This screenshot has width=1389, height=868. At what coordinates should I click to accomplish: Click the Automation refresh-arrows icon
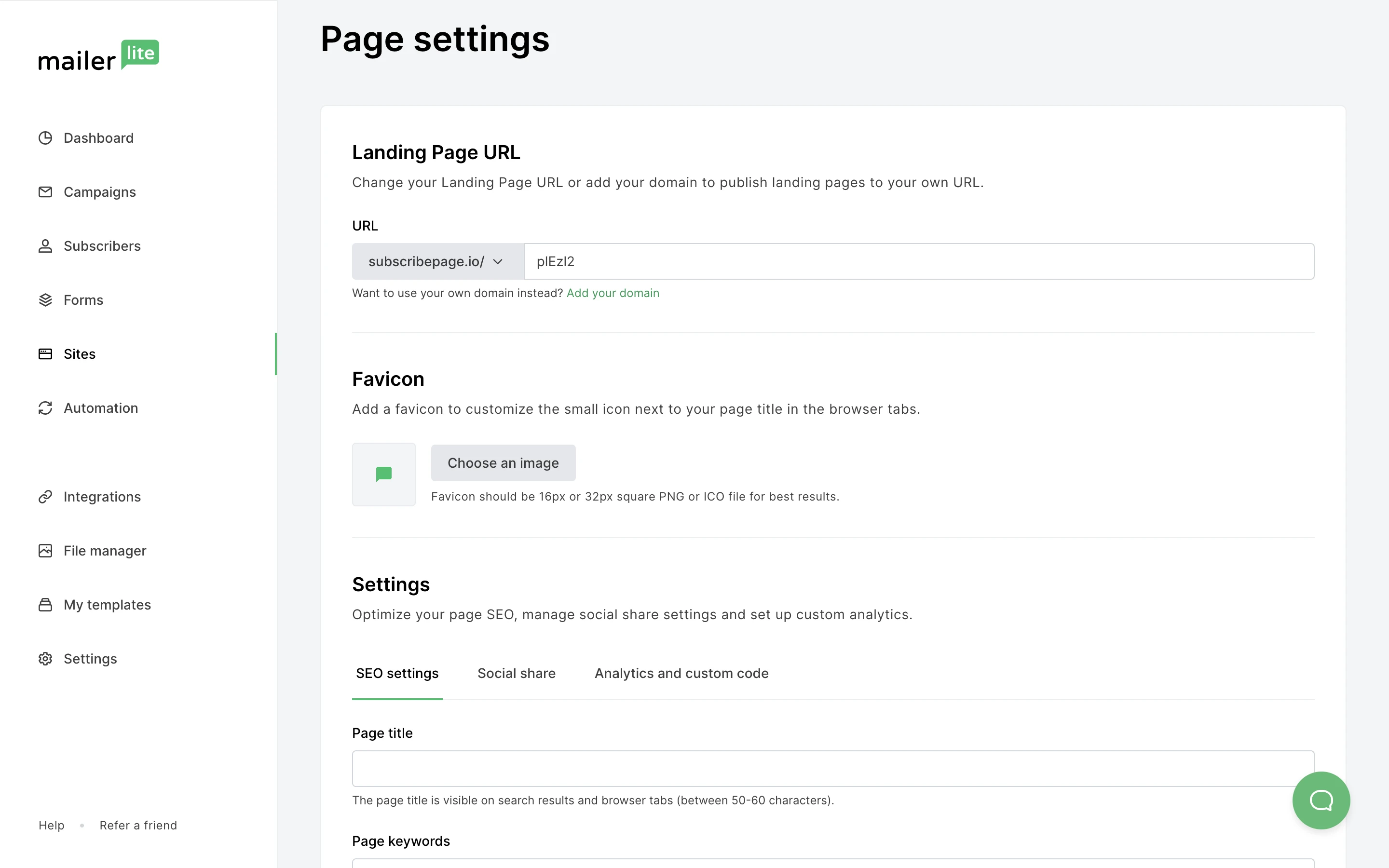tap(45, 407)
